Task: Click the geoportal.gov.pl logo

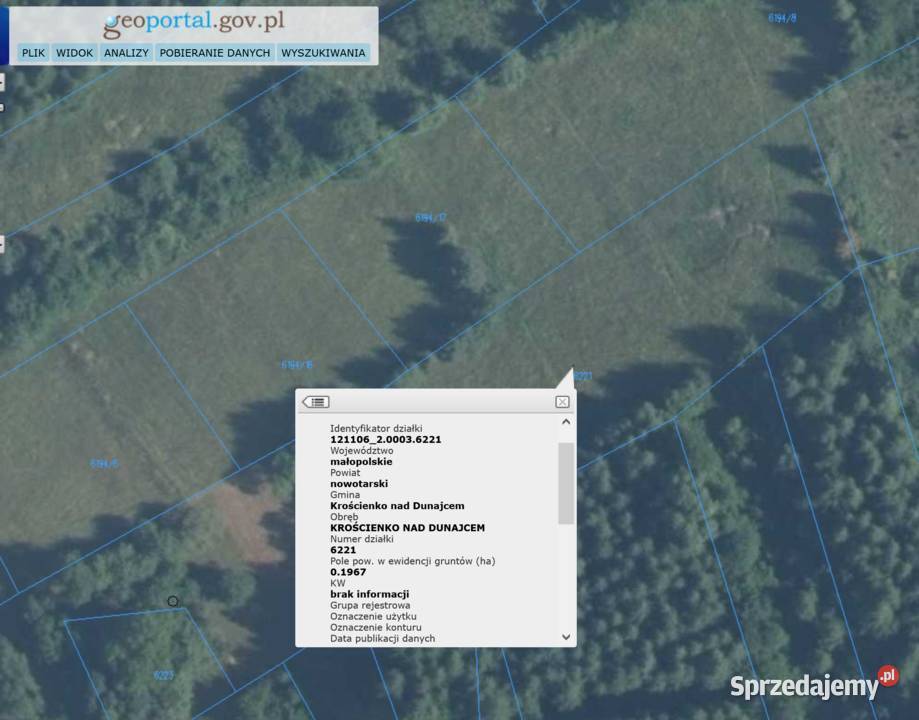Action: pyautogui.click(x=193, y=21)
